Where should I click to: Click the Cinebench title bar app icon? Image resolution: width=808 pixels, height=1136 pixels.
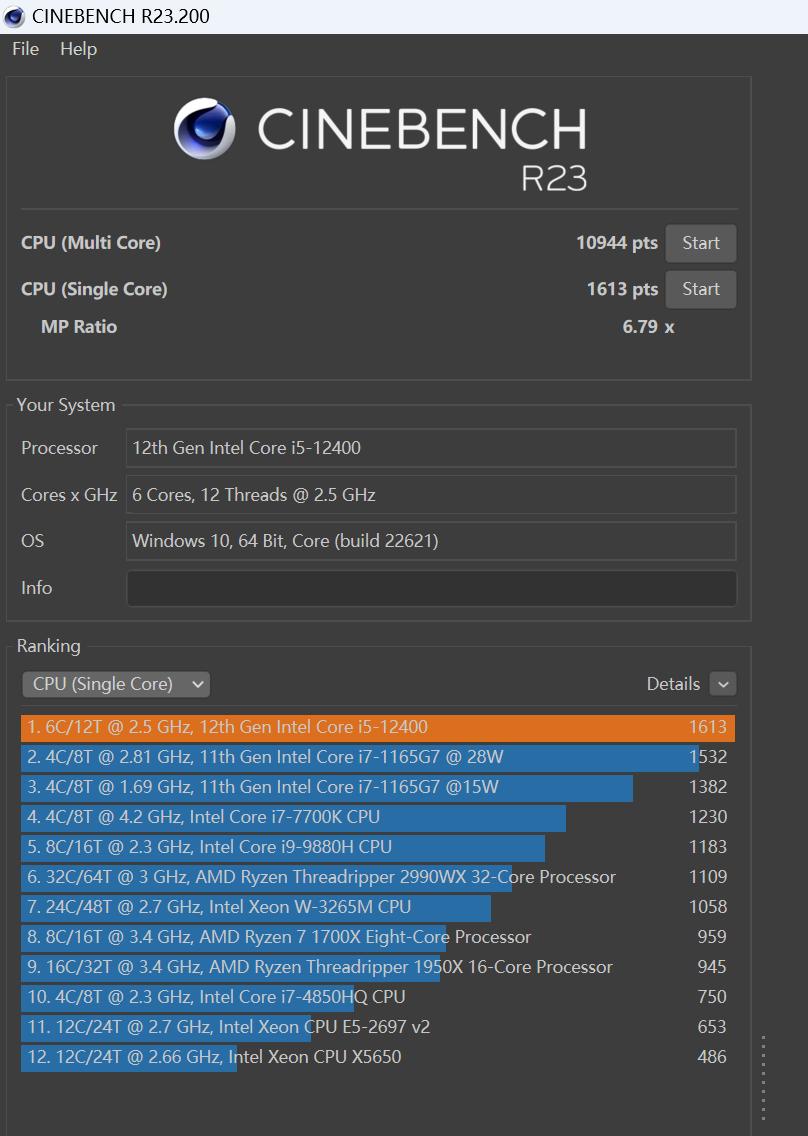[x=14, y=16]
